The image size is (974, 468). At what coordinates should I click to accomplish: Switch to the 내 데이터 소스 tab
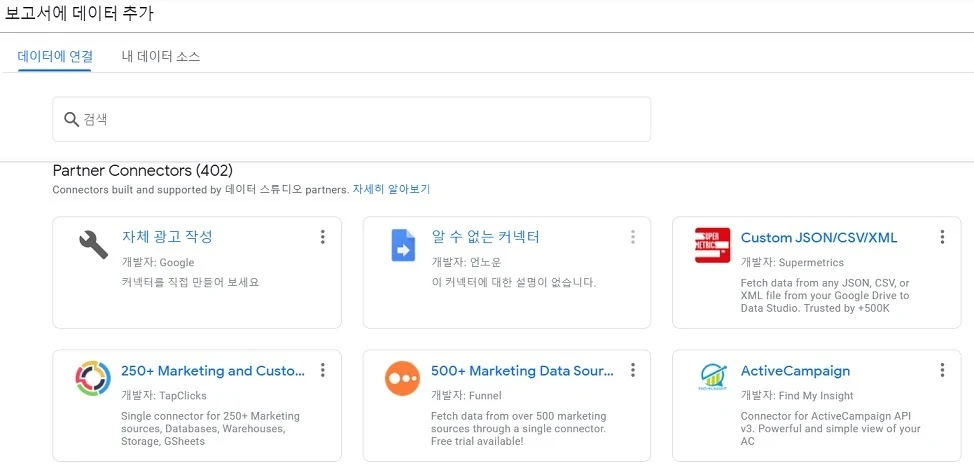pyautogui.click(x=161, y=57)
